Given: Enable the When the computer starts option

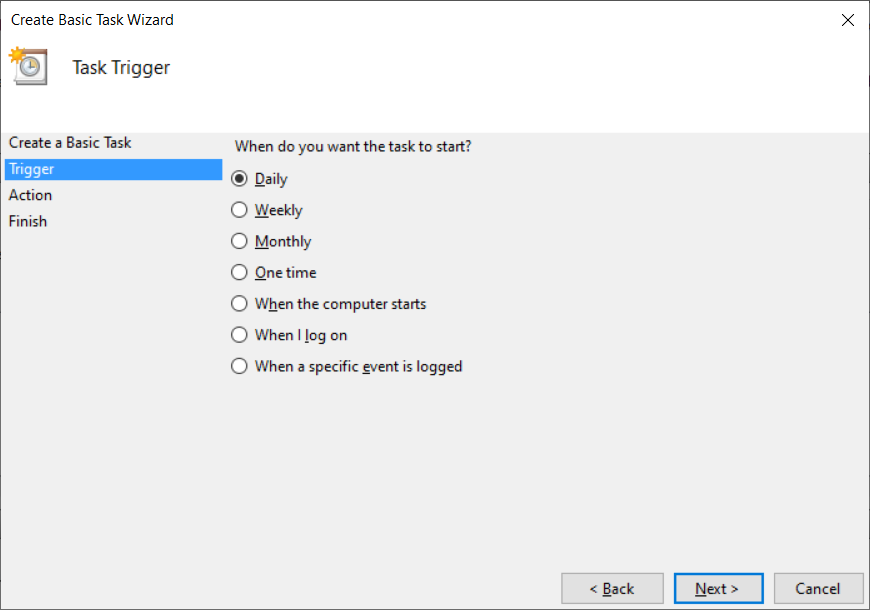Looking at the screenshot, I should (239, 303).
